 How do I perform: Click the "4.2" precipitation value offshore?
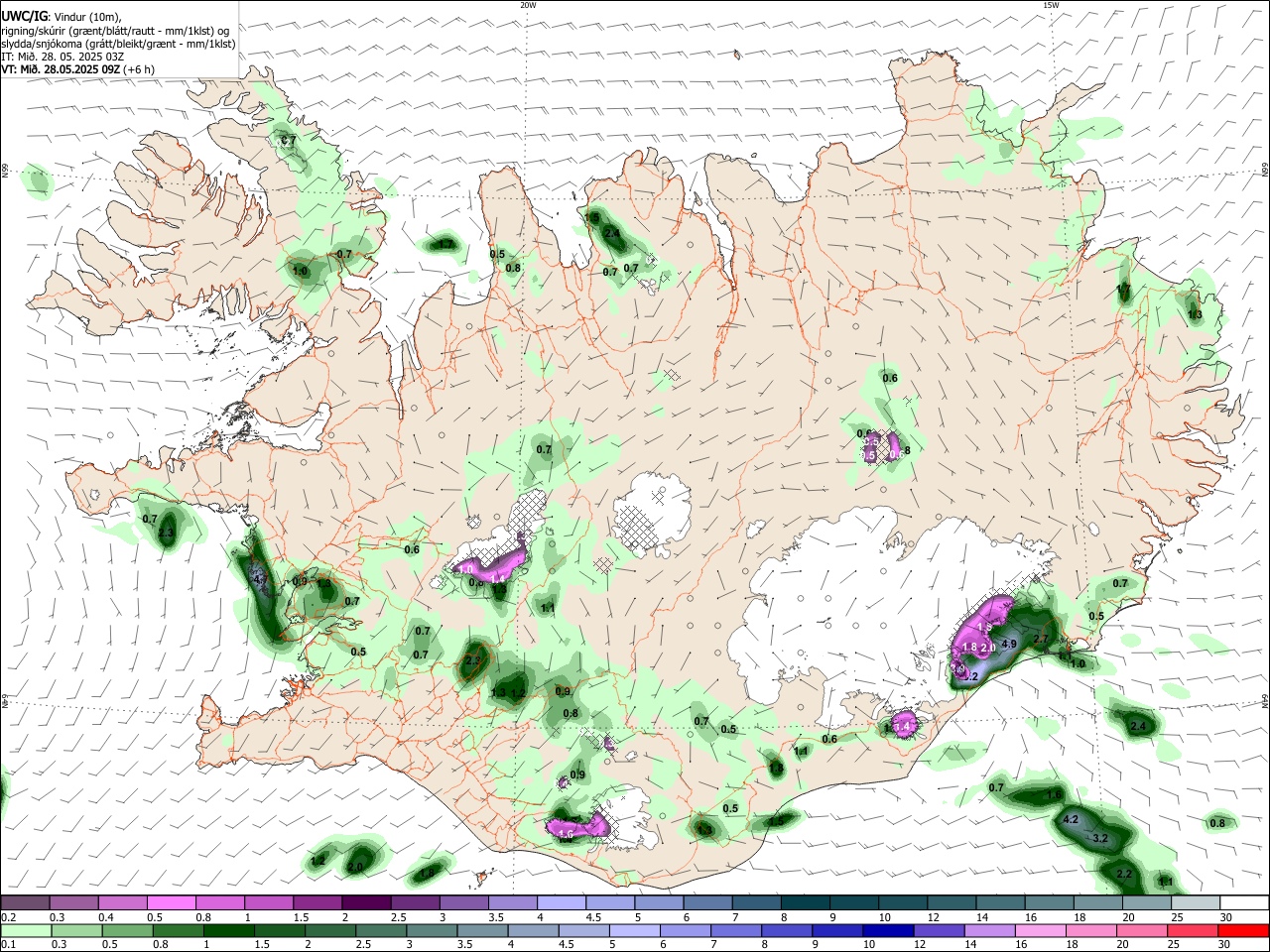pyautogui.click(x=1071, y=820)
